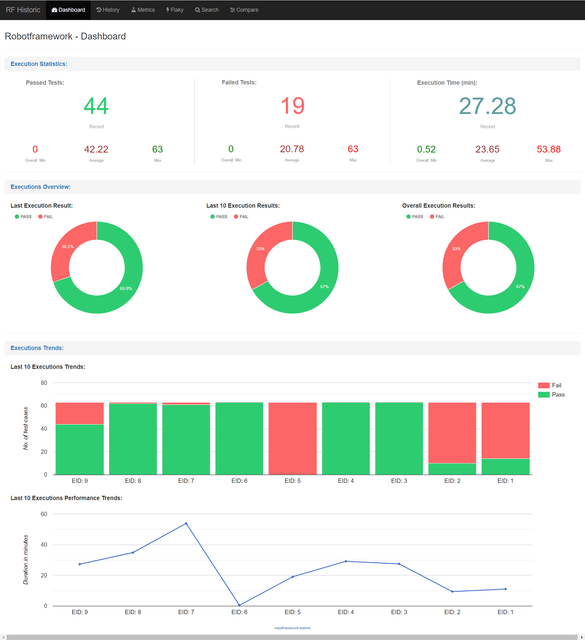The height and width of the screenshot is (640, 585).
Task: Click the horizontal scrollbar at page bottom
Action: pos(292,637)
